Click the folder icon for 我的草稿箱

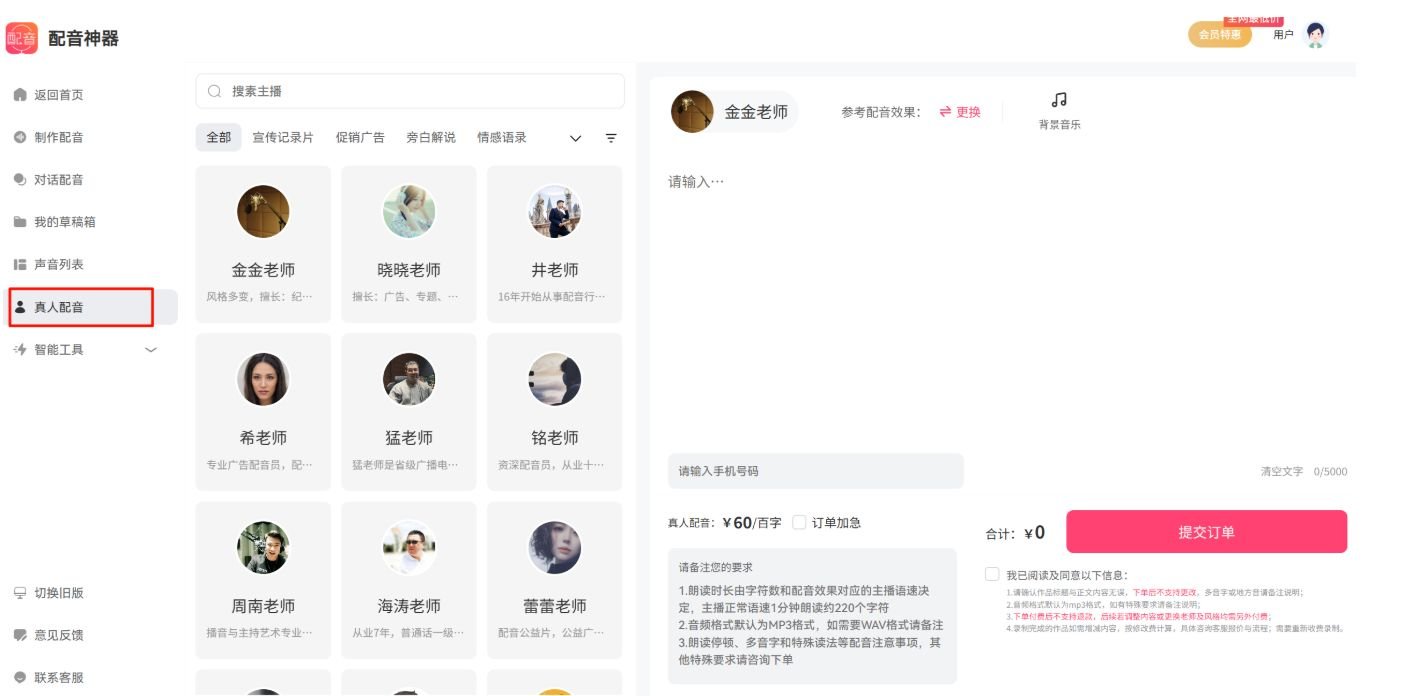pyautogui.click(x=20, y=222)
